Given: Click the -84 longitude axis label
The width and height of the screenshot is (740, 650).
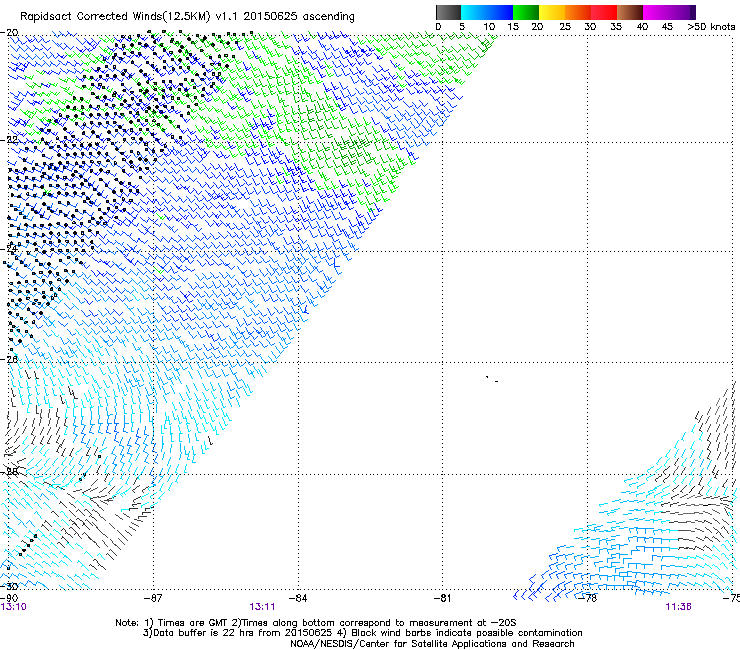Looking at the screenshot, I should (298, 598).
